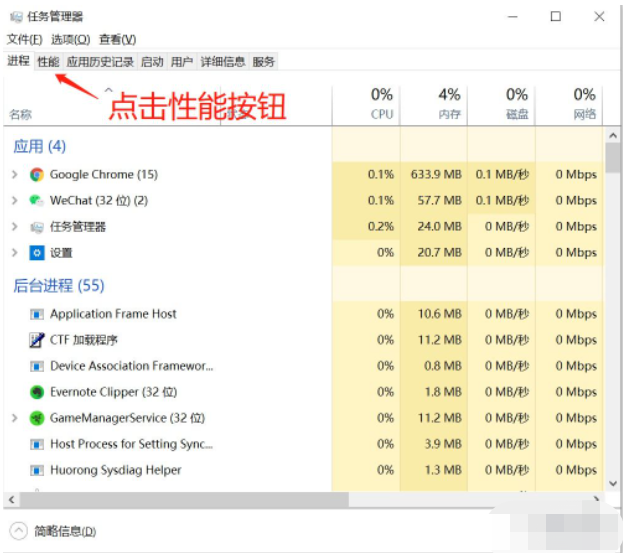Click the GameManagerService icon
Image resolution: width=623 pixels, height=553 pixels.
[x=37, y=418]
